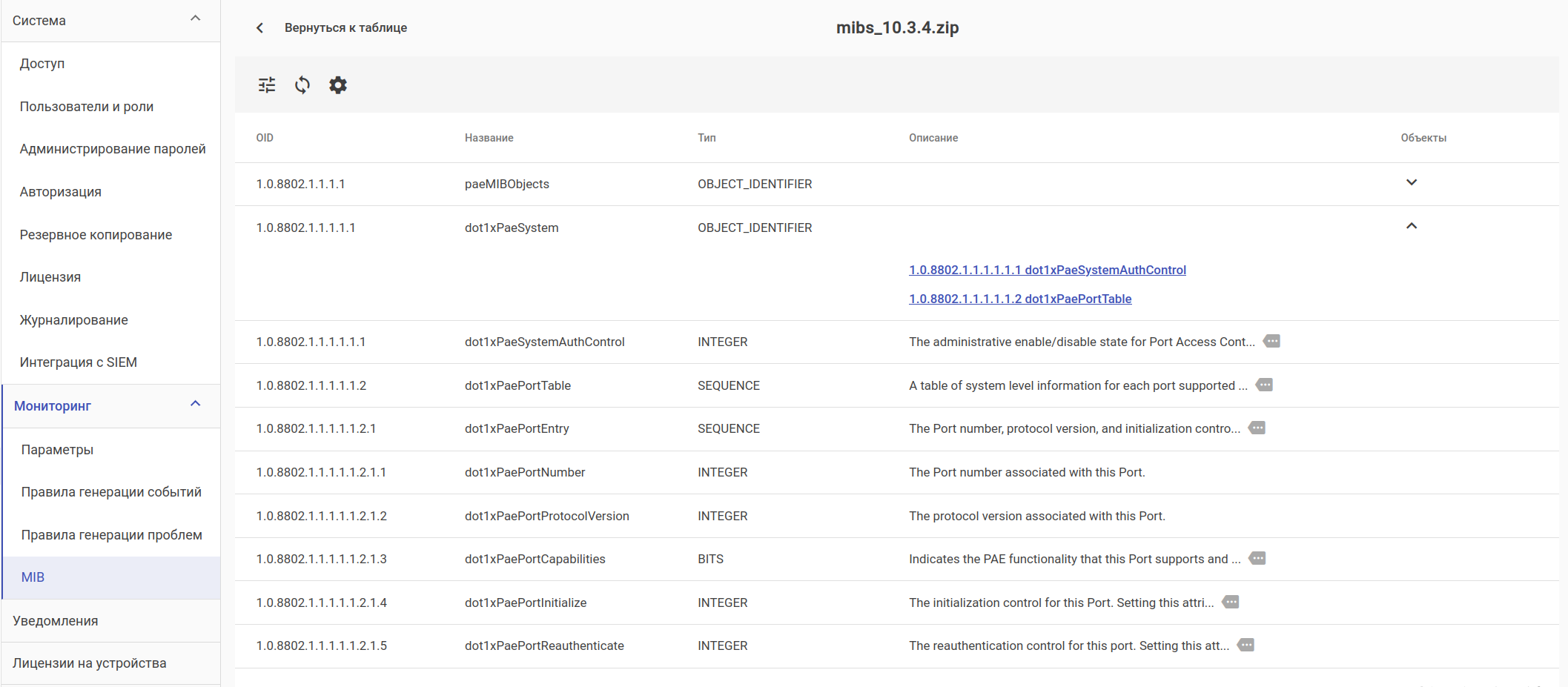Show full description for dot1xPaeSystemAuthControl
The width and height of the screenshot is (1568, 687).
pyautogui.click(x=1272, y=342)
